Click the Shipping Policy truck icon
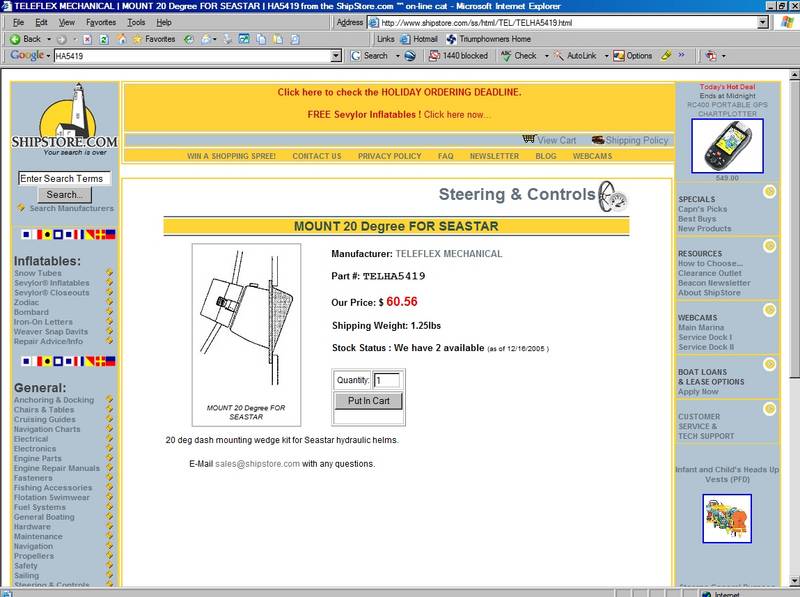This screenshot has height=597, width=800. (598, 140)
